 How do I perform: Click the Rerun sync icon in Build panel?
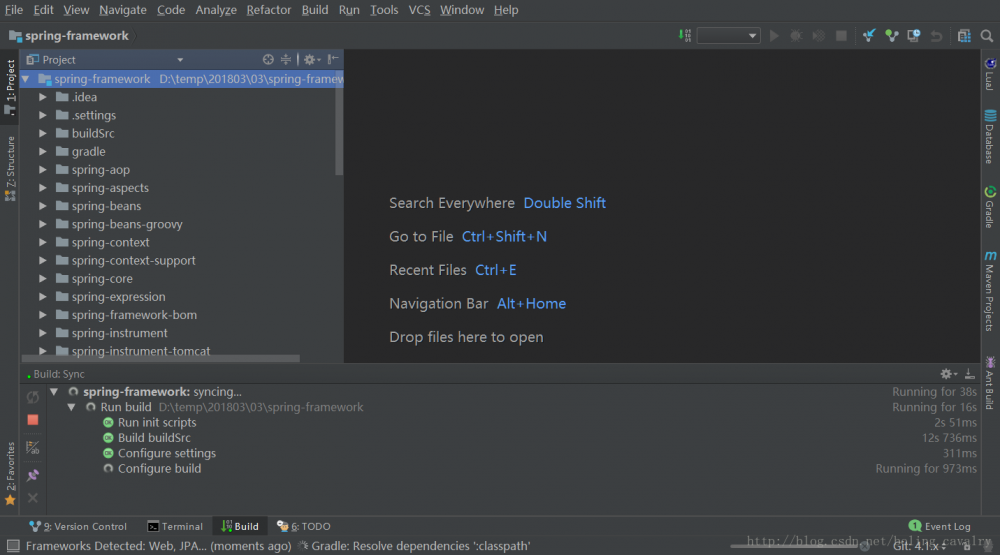click(x=33, y=397)
